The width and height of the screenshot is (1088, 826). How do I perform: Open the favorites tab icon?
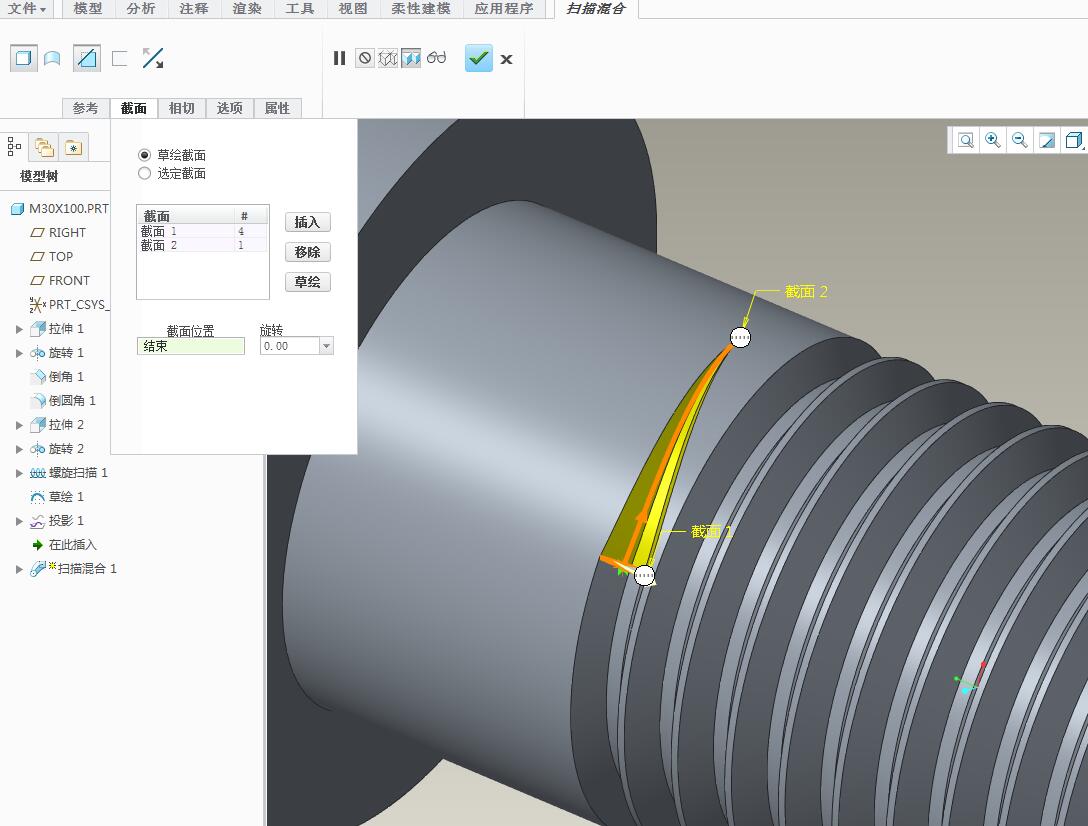74,146
